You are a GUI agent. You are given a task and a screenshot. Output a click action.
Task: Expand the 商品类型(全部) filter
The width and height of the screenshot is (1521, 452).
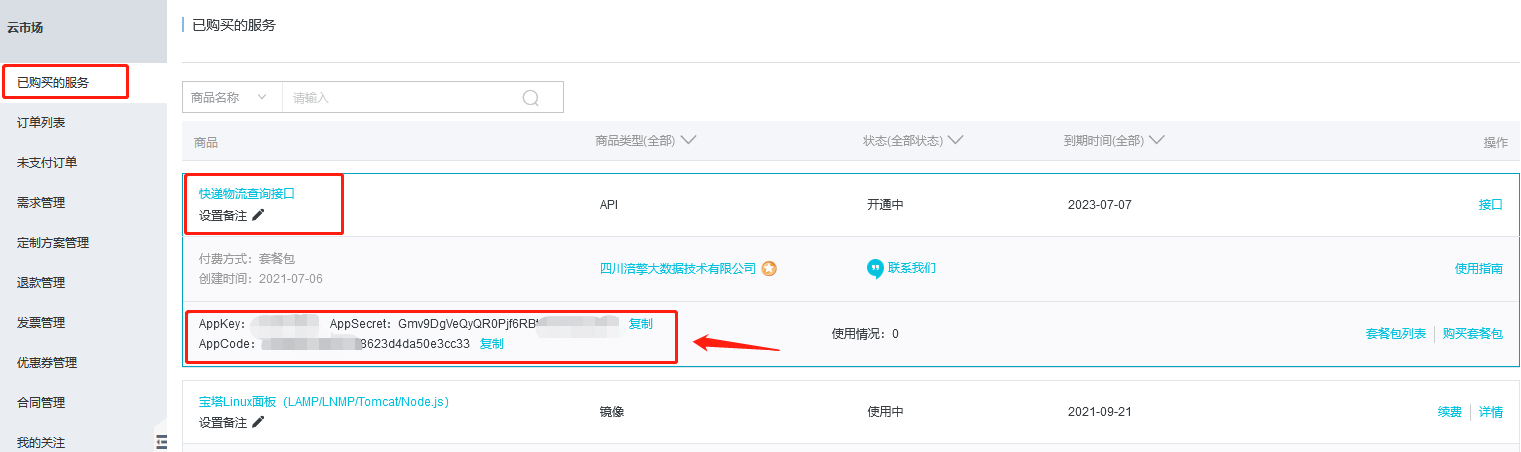tap(688, 141)
